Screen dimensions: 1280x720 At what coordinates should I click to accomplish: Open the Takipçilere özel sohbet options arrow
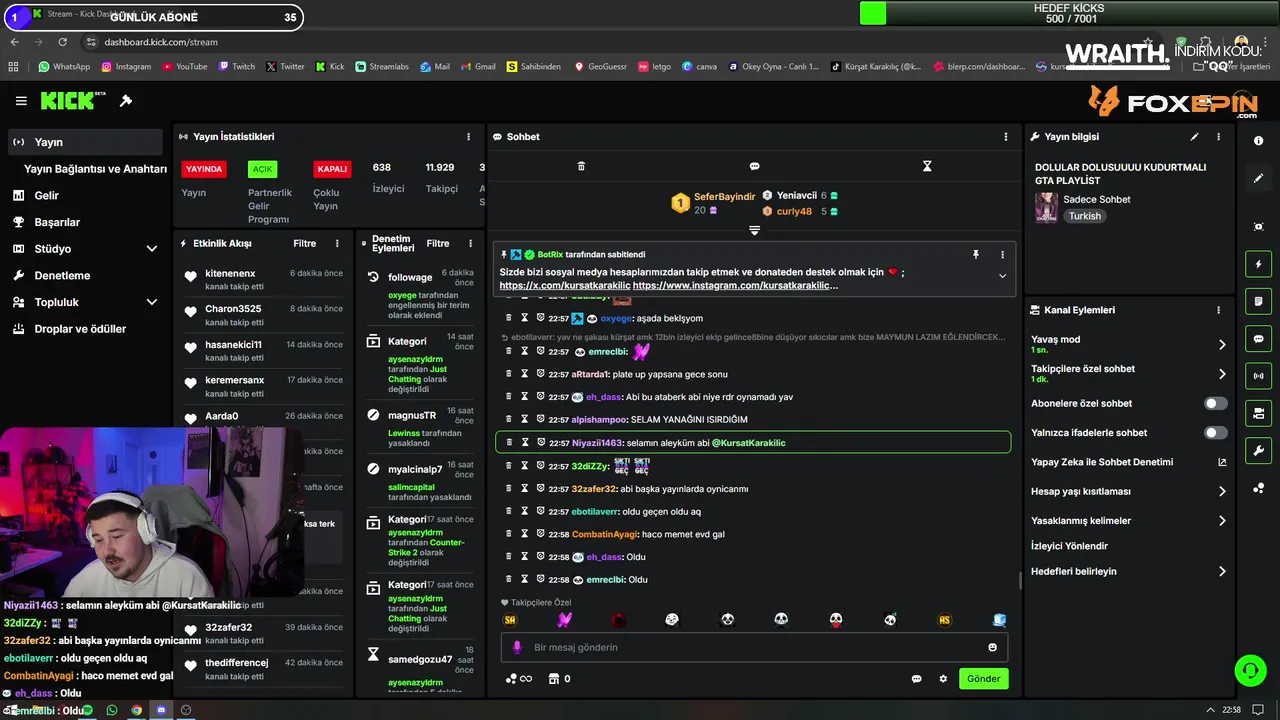(x=1222, y=374)
